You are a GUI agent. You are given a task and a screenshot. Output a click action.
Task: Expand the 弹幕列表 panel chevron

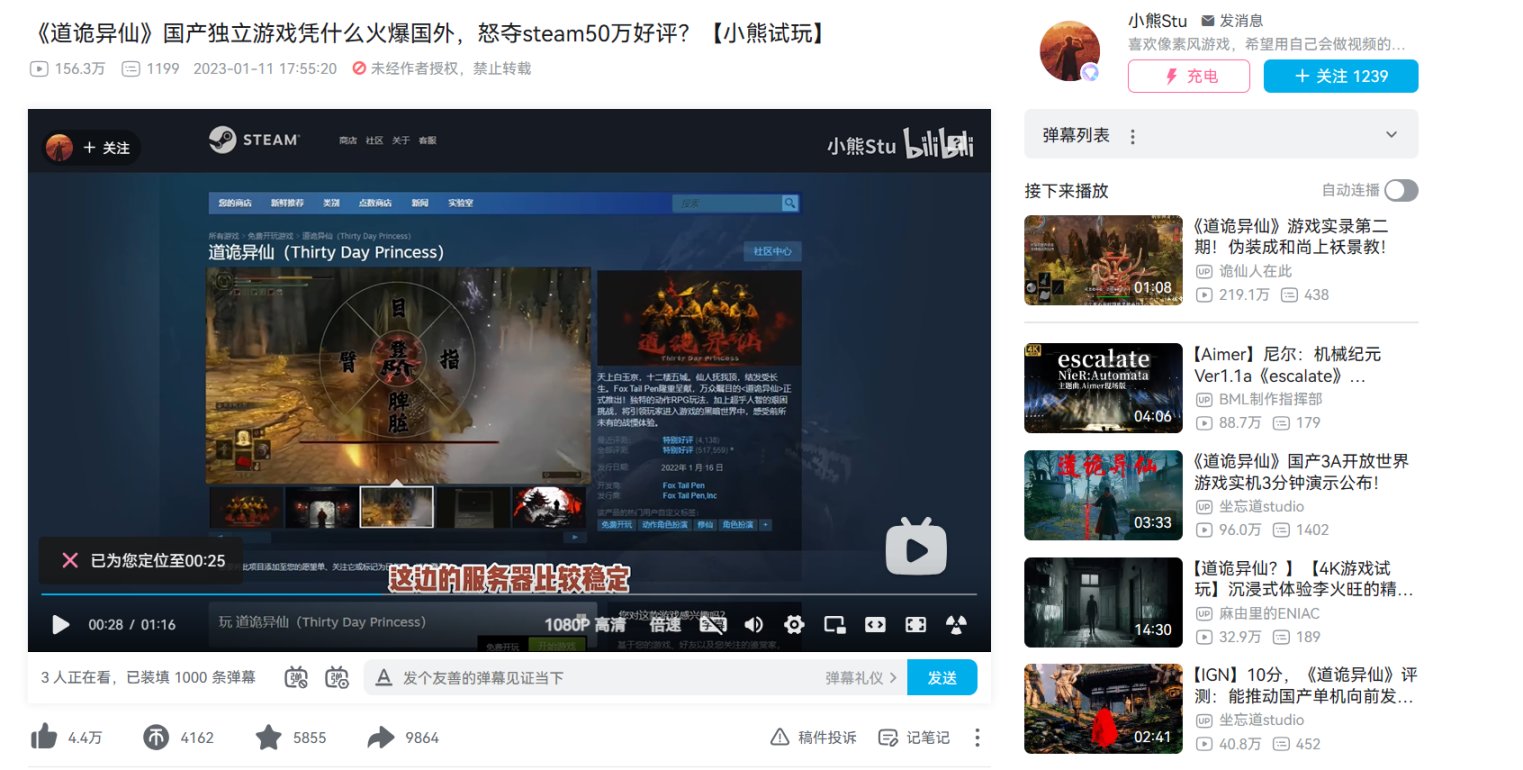pyautogui.click(x=1391, y=135)
